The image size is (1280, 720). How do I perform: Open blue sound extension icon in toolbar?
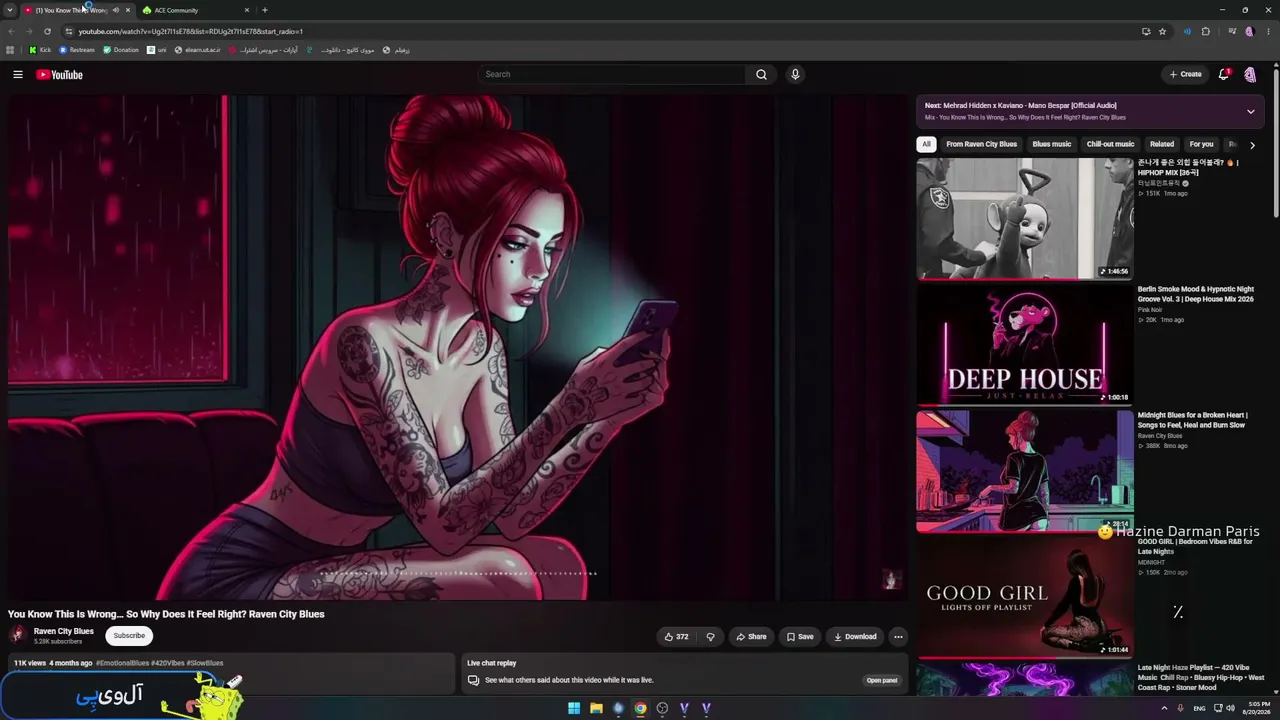[x=1187, y=31]
